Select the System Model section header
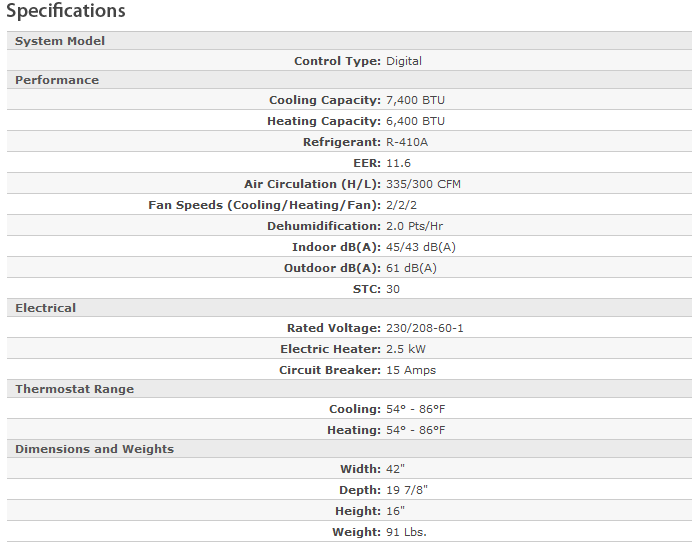Viewport: 692px width, 547px height. [x=60, y=41]
